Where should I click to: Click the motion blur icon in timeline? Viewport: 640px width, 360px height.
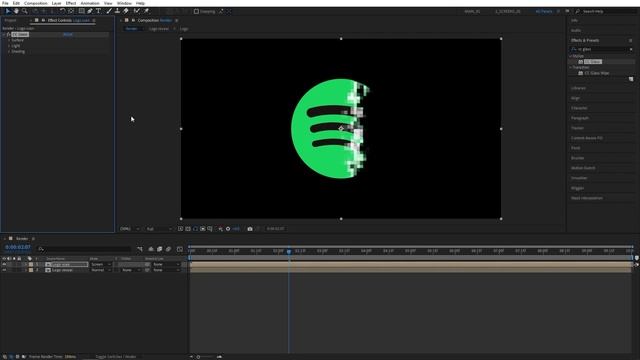click(x=168, y=249)
